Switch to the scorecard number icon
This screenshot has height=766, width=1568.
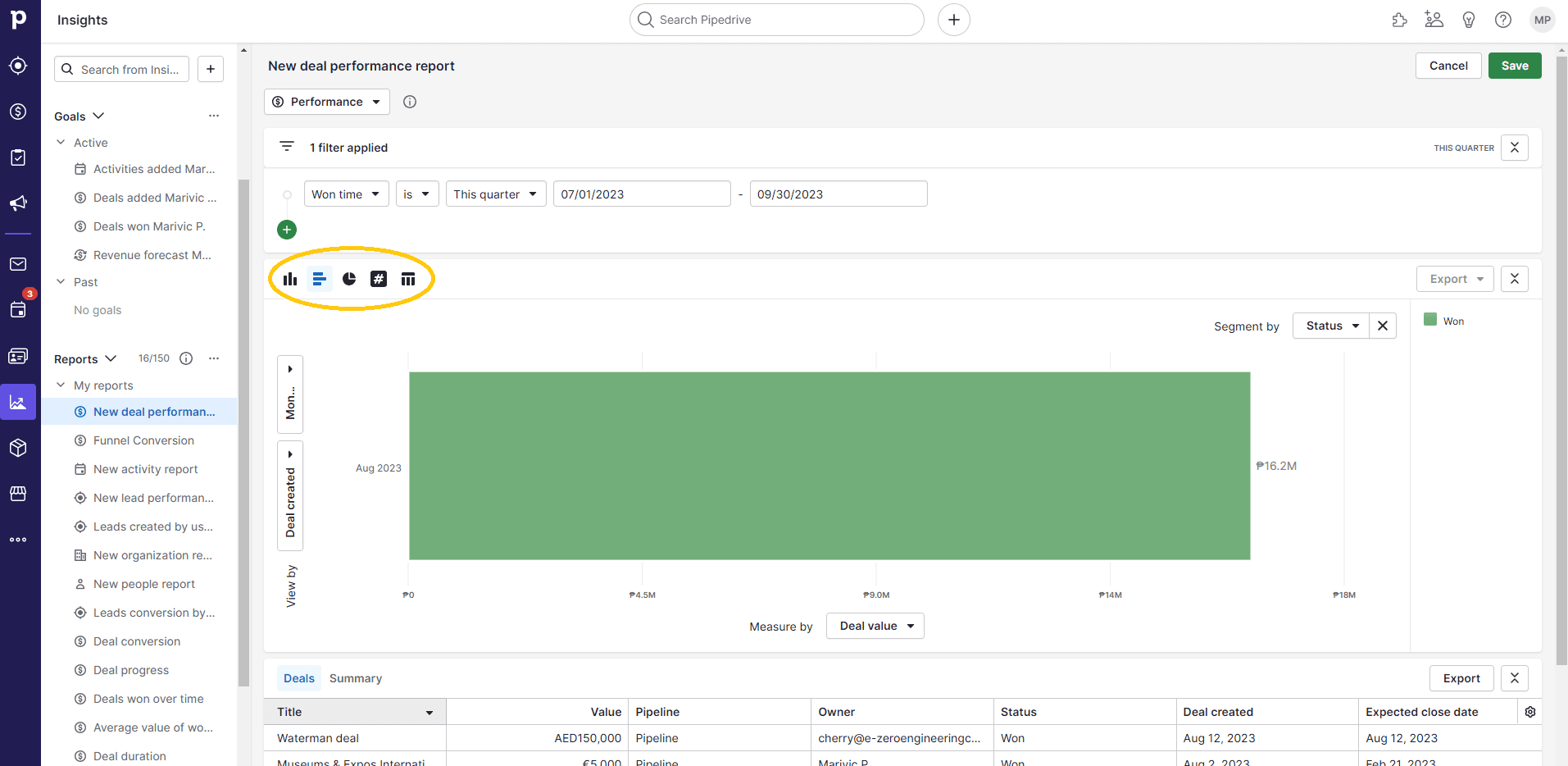click(379, 279)
